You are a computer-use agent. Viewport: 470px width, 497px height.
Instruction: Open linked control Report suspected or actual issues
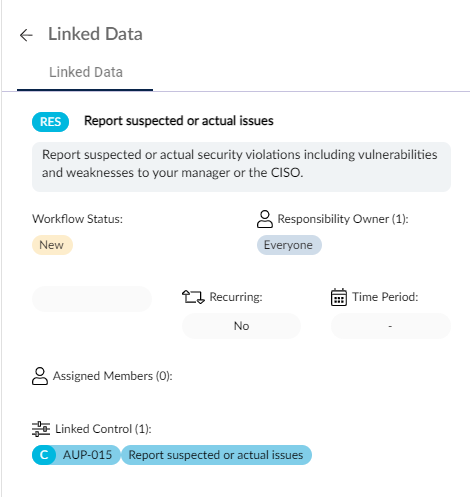(x=216, y=455)
